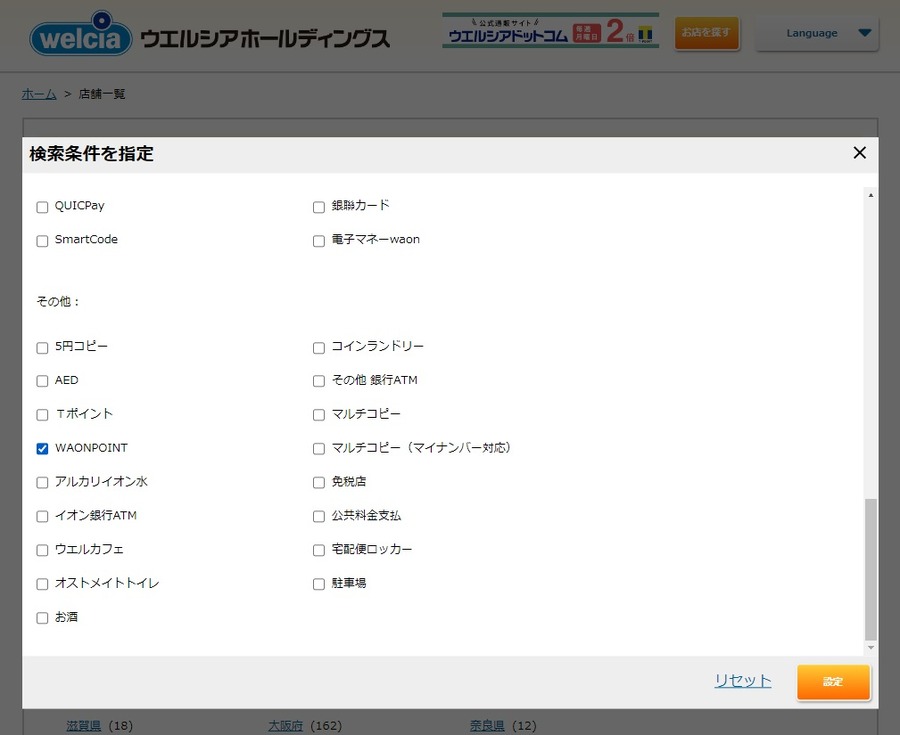900x735 pixels.
Task: Tick the 駐車場 checkbox
Action: click(x=319, y=584)
